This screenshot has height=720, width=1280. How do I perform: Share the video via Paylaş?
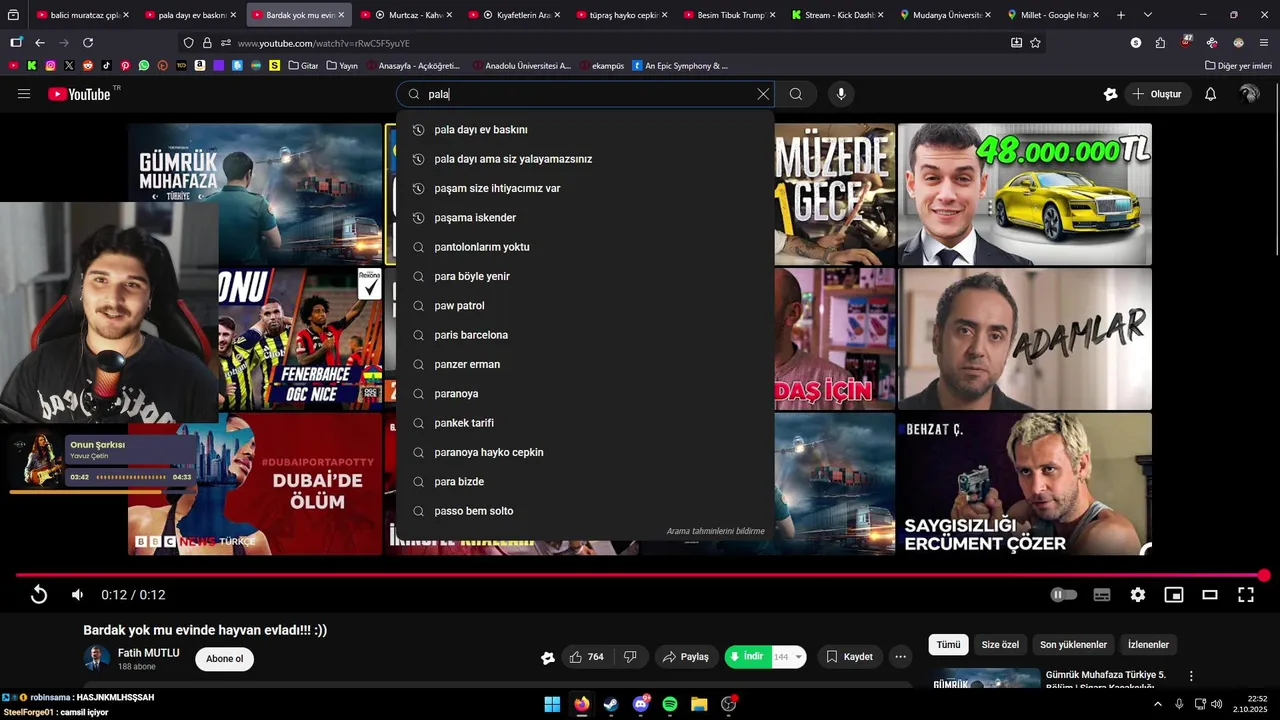(686, 657)
